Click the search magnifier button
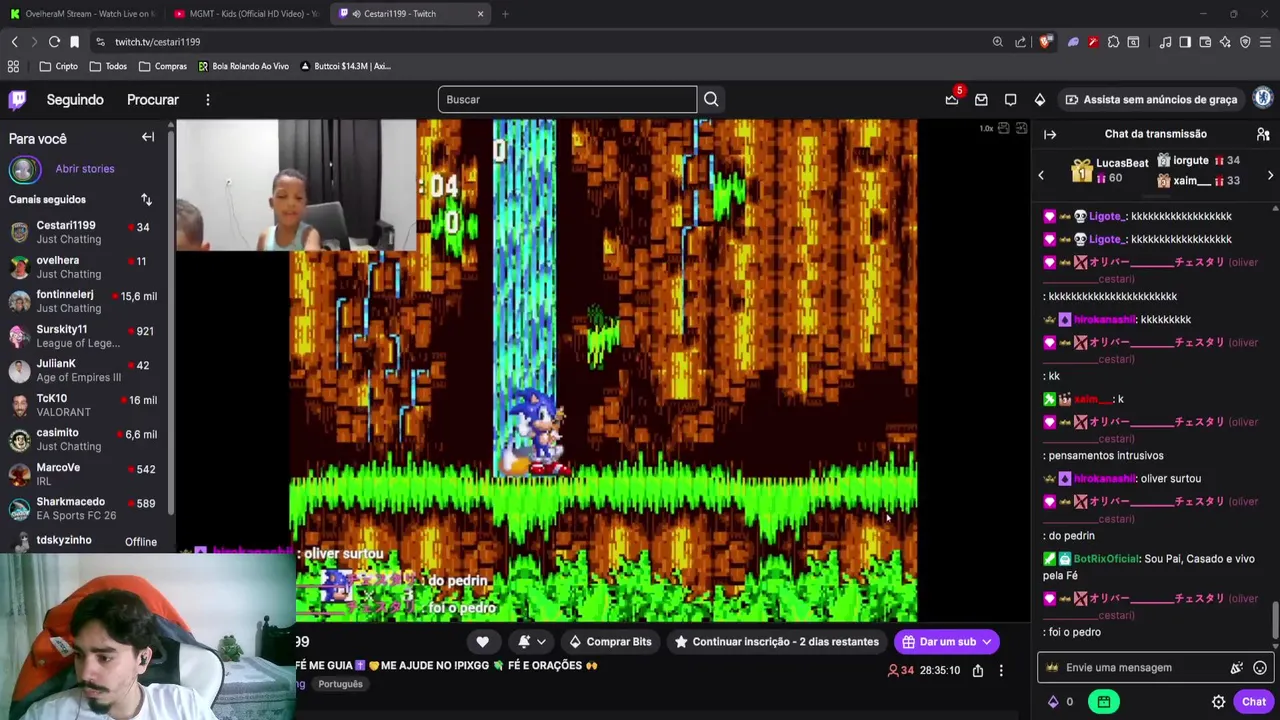Screen dimensions: 1280x720 point(711,99)
